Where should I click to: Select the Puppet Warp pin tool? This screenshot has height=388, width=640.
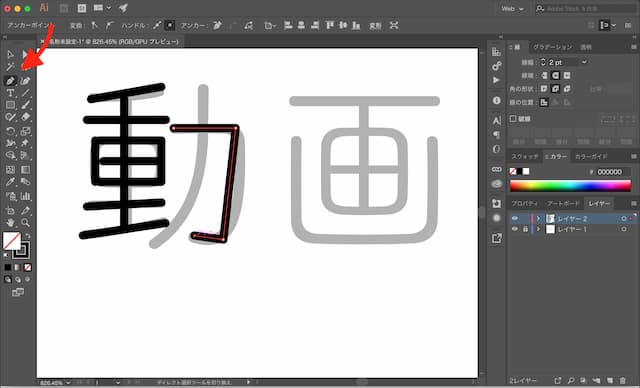[25, 143]
